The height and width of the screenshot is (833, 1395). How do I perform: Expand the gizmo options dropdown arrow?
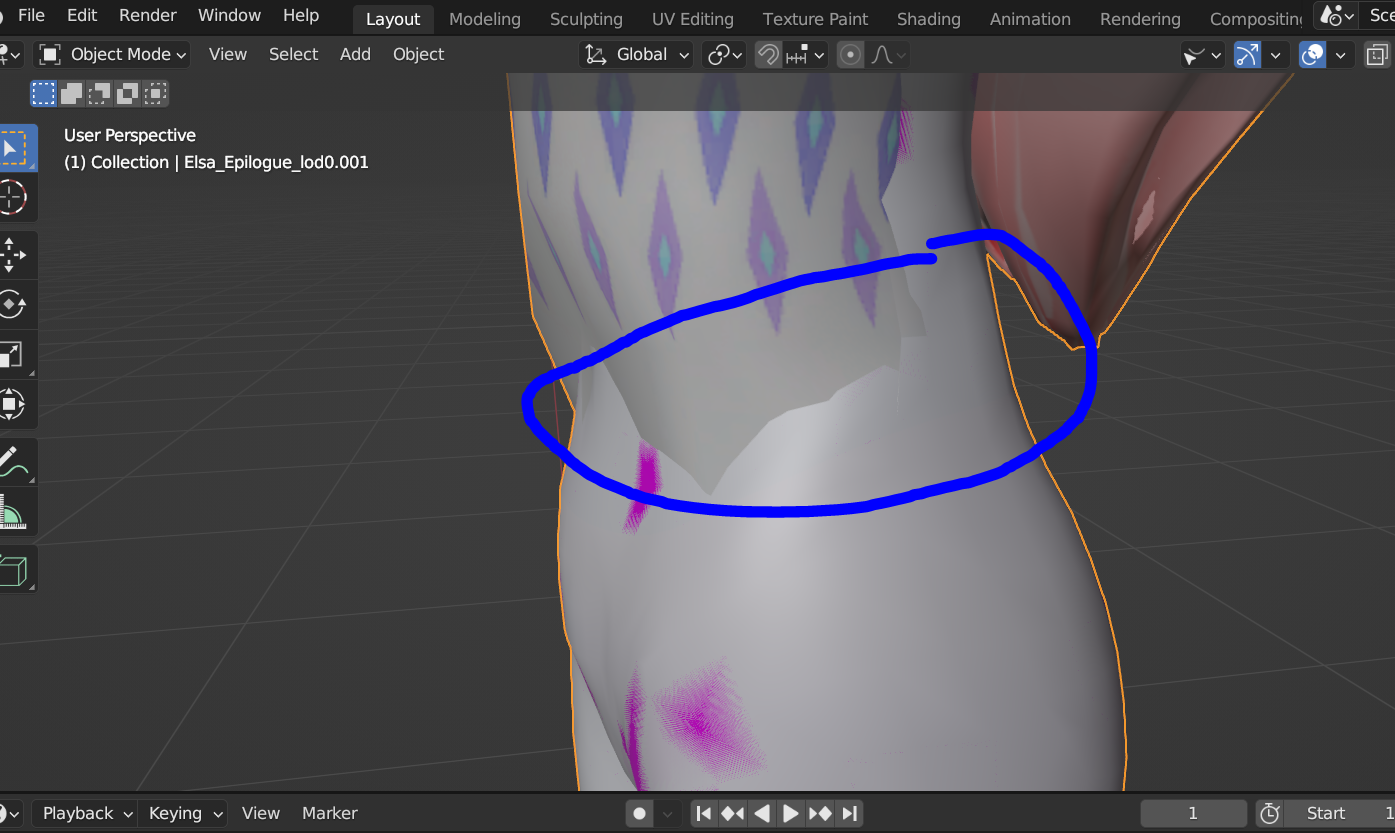1275,55
